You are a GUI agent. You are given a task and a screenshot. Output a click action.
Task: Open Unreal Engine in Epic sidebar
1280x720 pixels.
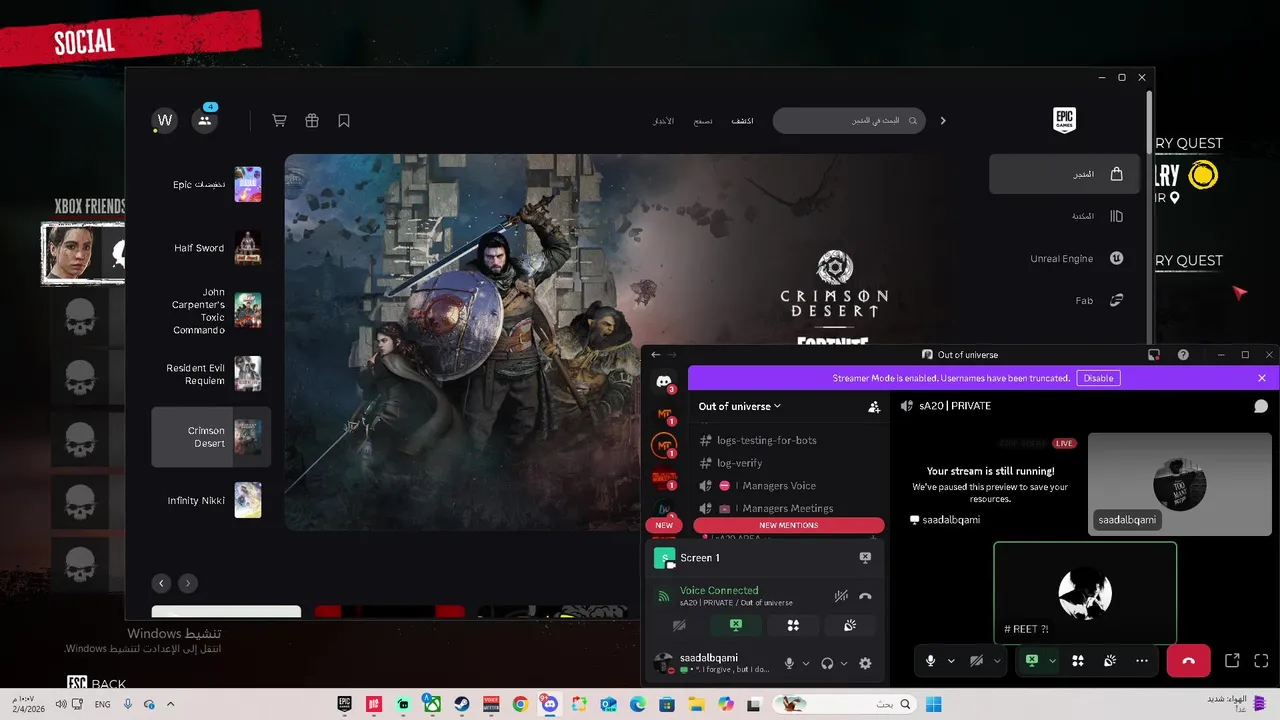coord(1064,258)
